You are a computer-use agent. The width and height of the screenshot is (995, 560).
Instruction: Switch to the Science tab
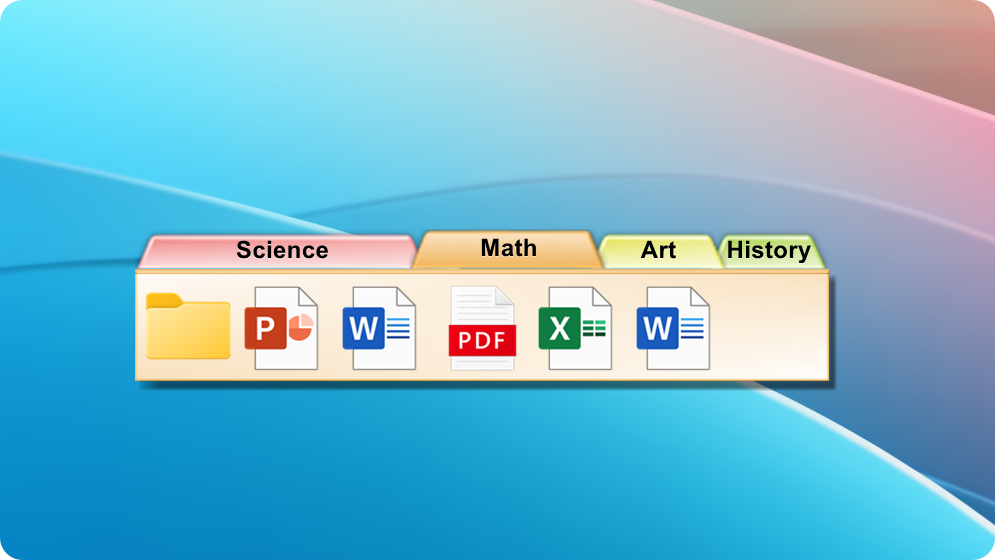point(278,251)
